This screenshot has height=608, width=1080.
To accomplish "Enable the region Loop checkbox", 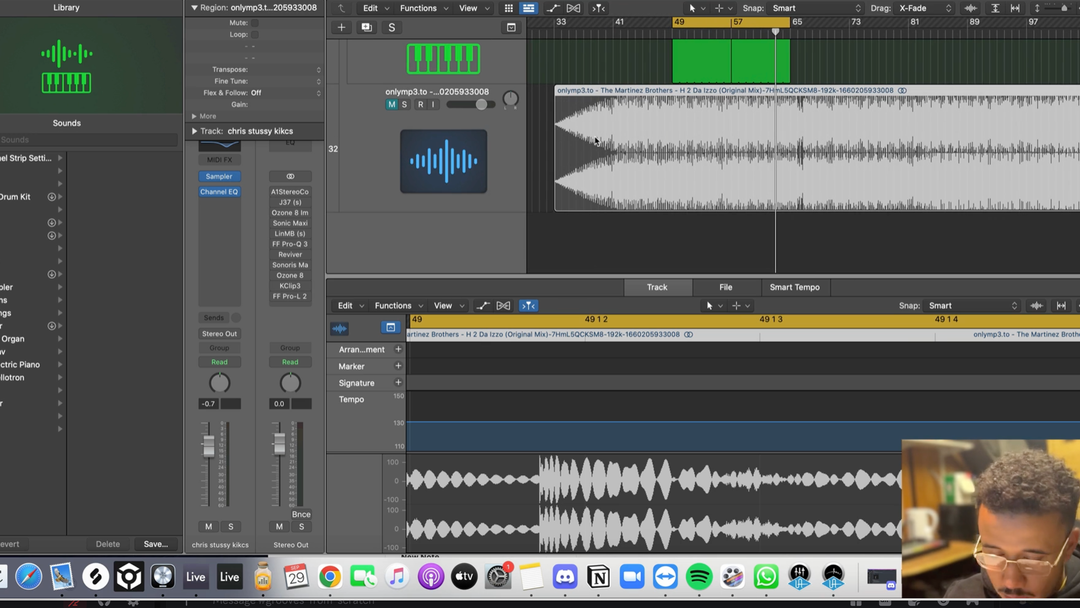I will click(254, 34).
